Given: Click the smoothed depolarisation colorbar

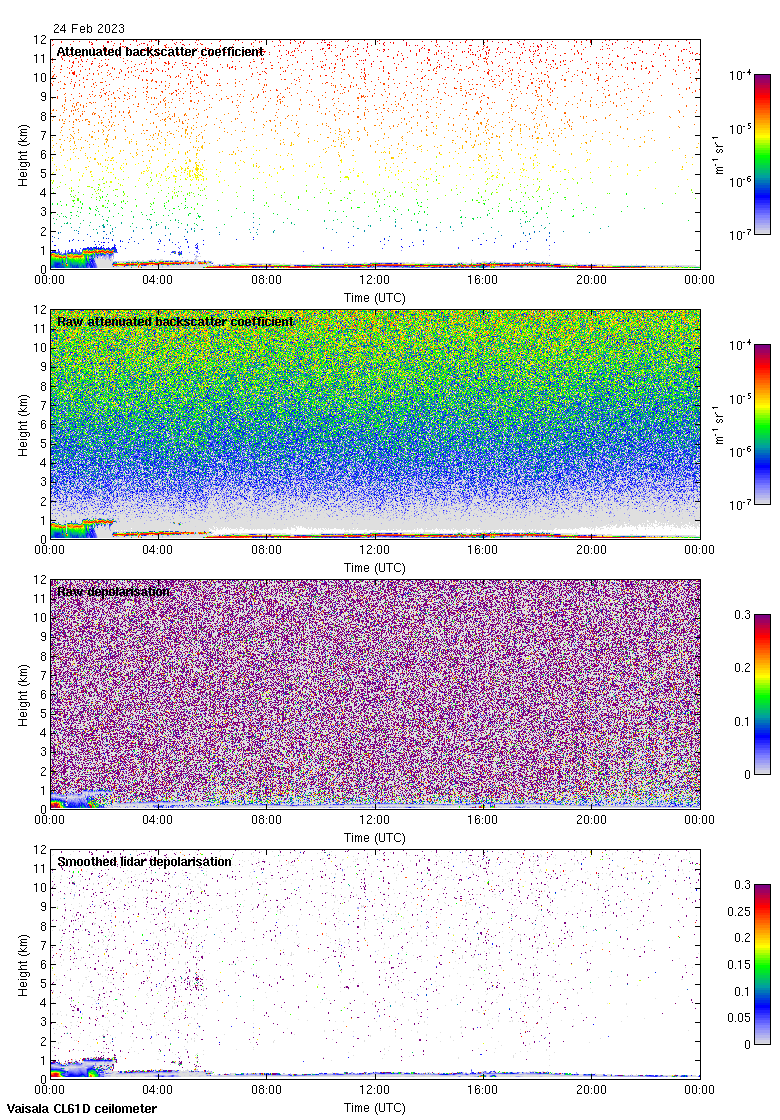Looking at the screenshot, I should (x=763, y=964).
